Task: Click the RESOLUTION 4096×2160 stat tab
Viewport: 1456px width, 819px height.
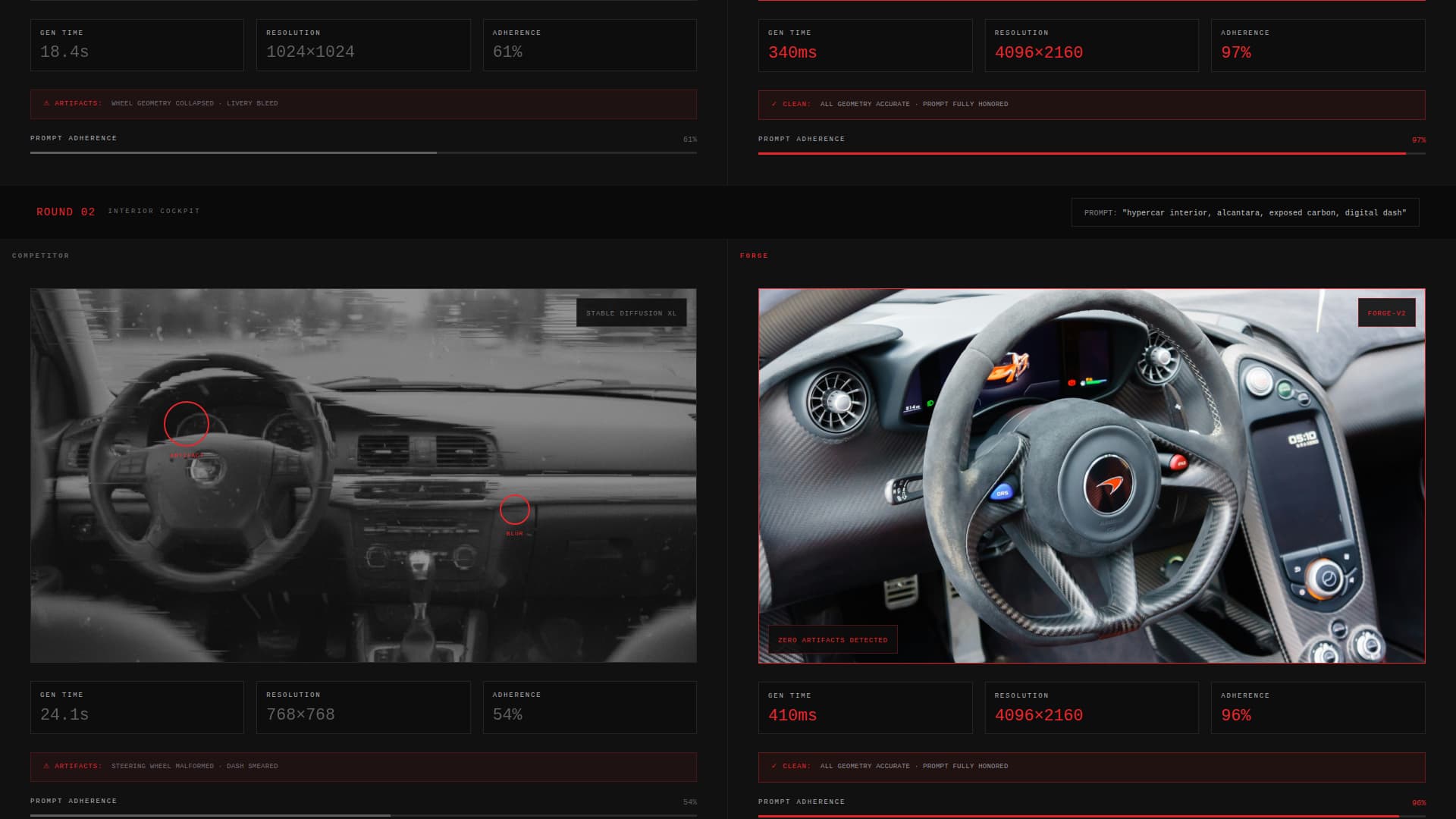Action: coord(1091,45)
